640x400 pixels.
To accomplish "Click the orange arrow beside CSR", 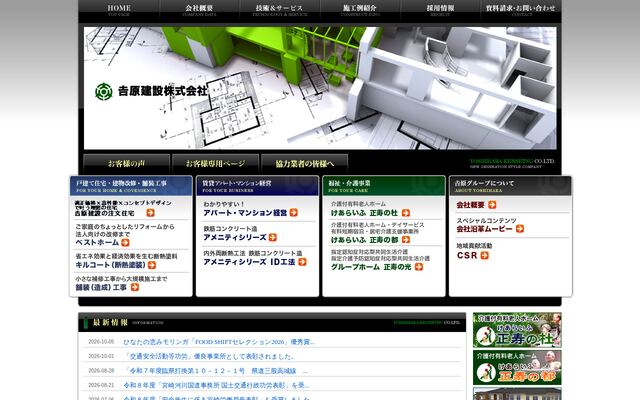I will (484, 256).
